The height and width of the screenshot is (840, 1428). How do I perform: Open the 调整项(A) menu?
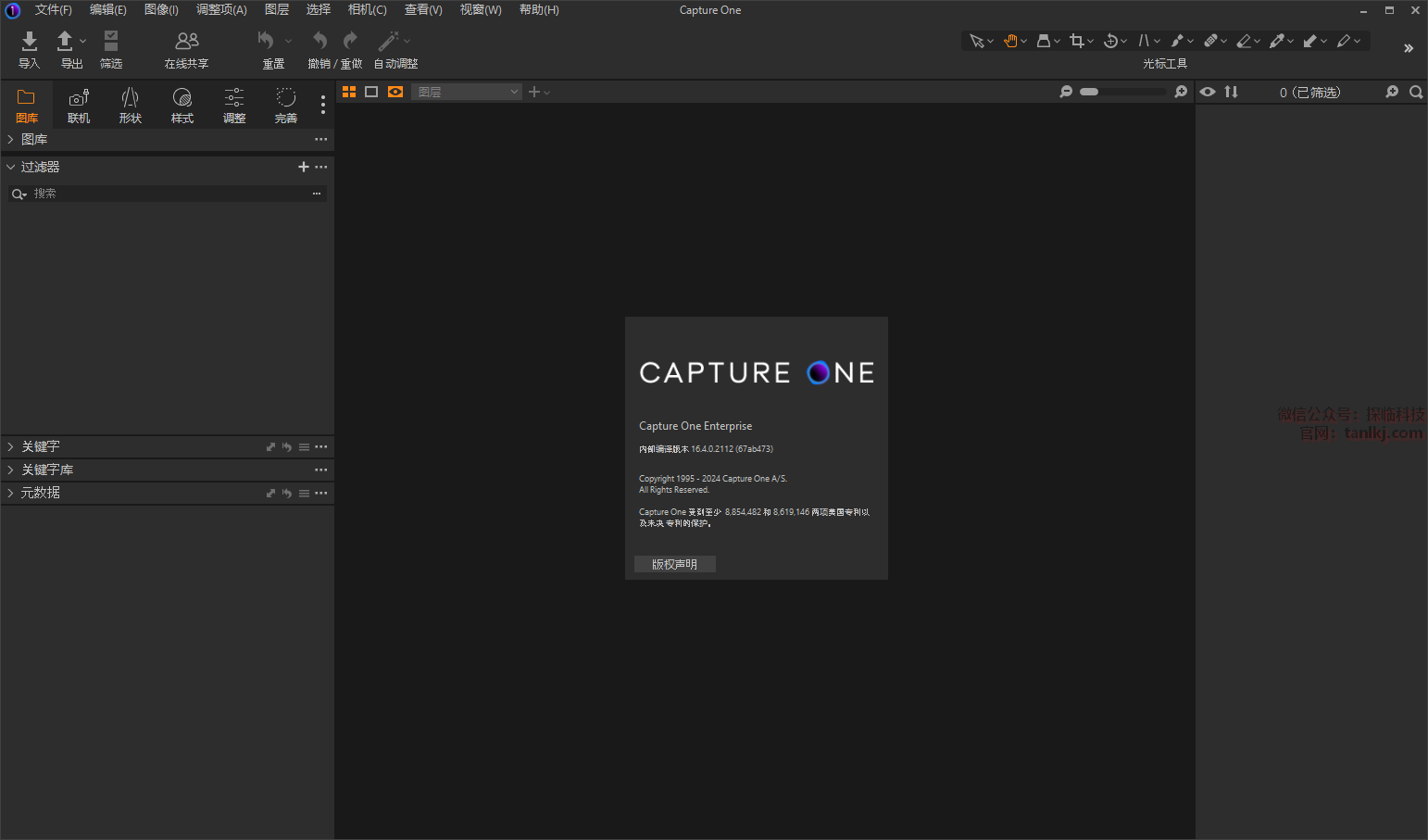[x=221, y=10]
